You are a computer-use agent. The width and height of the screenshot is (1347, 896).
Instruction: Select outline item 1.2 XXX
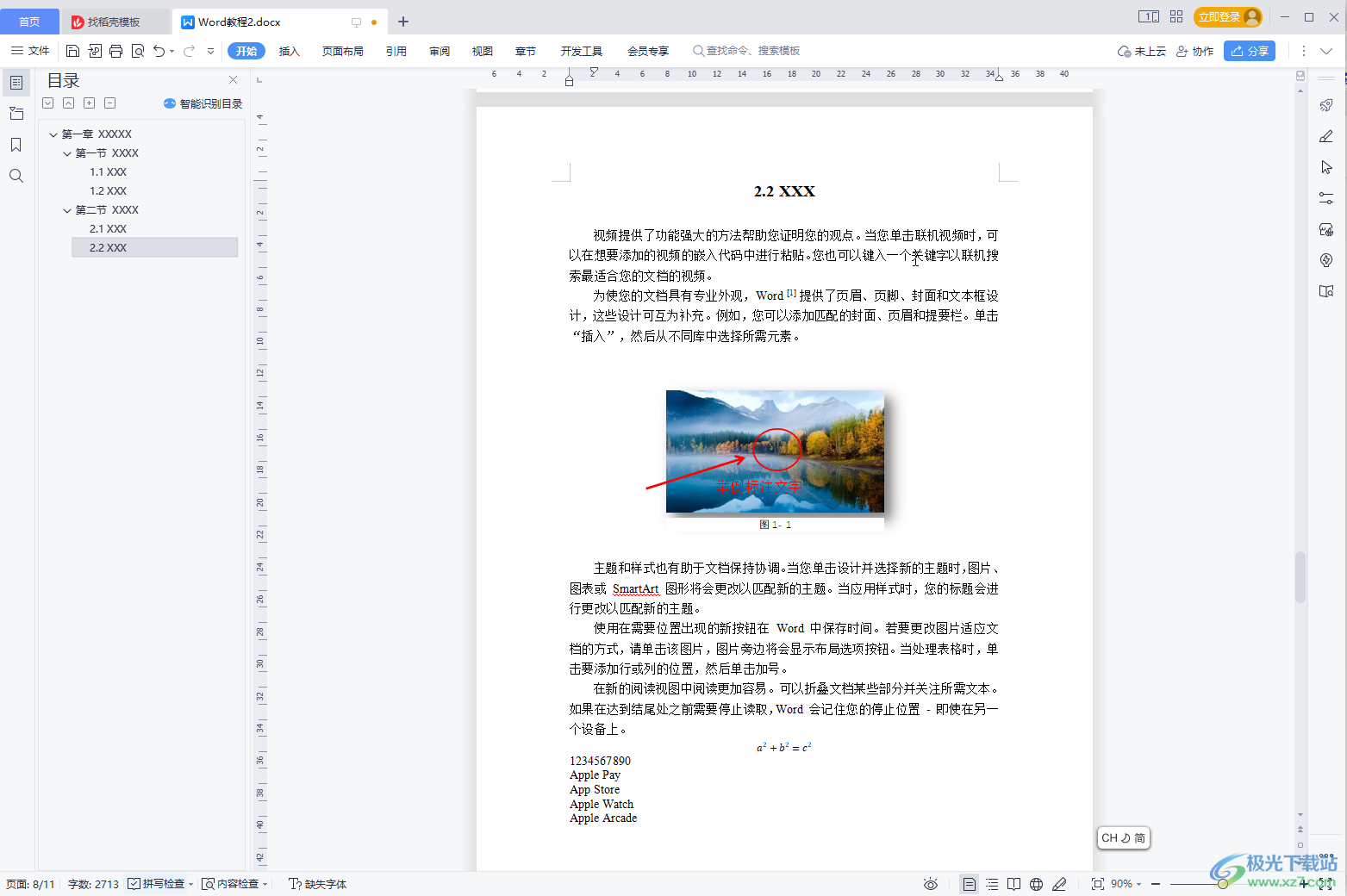[x=108, y=191]
